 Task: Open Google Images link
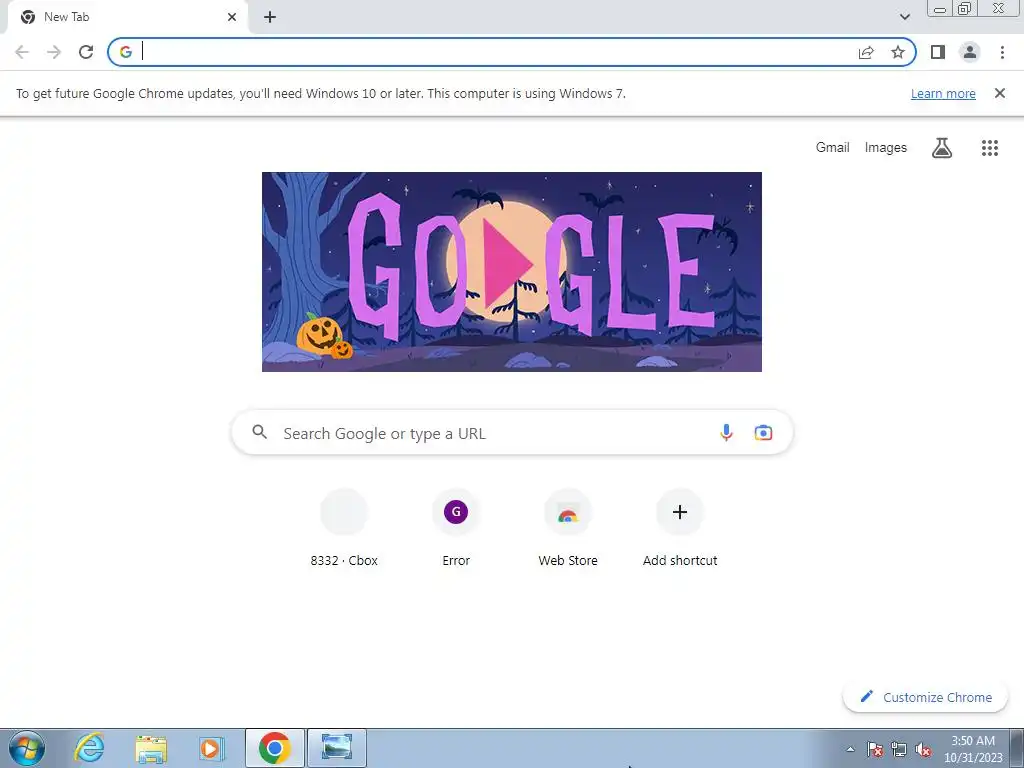(886, 148)
